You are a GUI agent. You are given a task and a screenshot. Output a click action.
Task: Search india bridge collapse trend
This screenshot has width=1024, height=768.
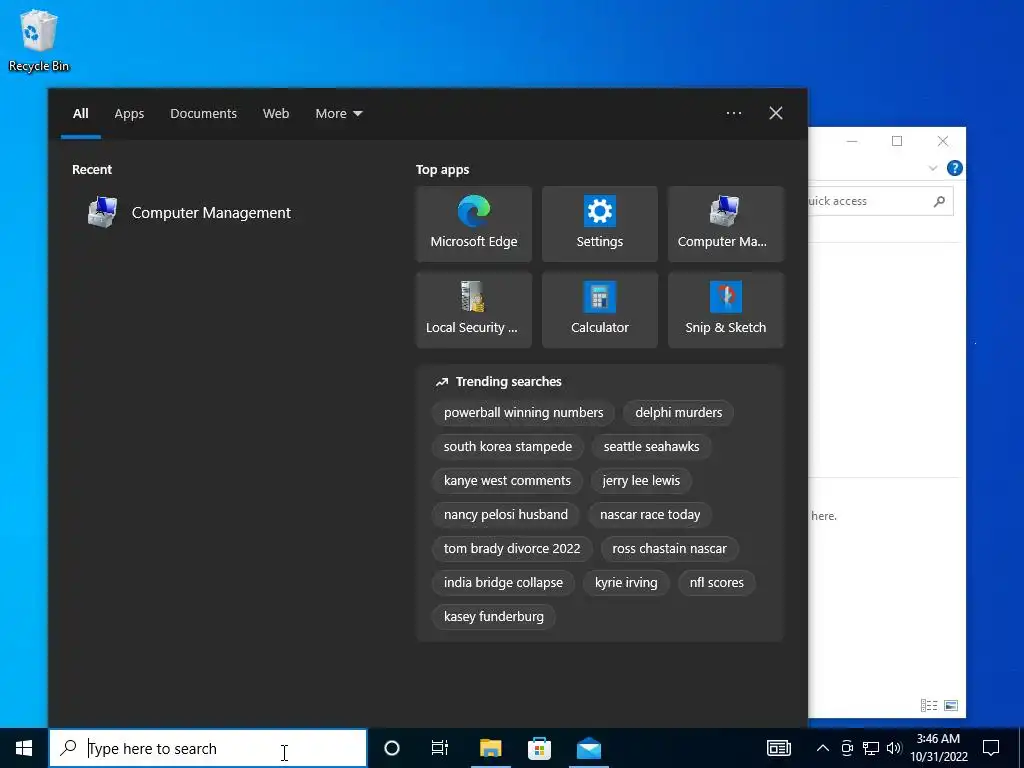503,583
